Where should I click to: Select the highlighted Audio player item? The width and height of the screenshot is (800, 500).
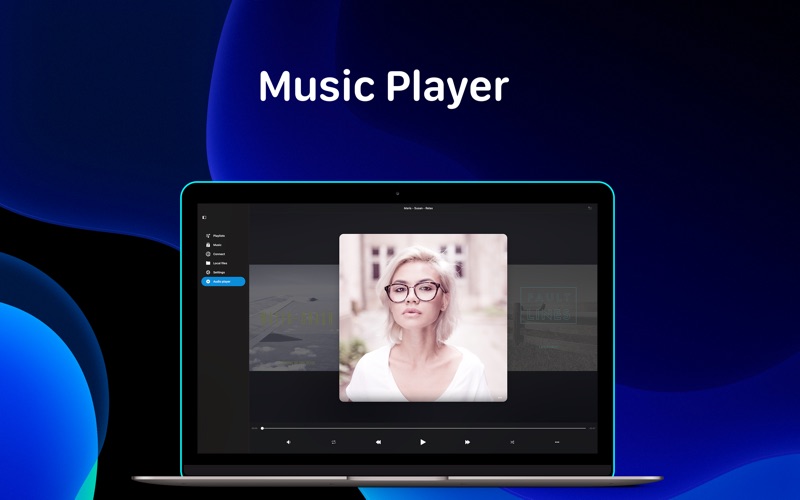pyautogui.click(x=223, y=282)
